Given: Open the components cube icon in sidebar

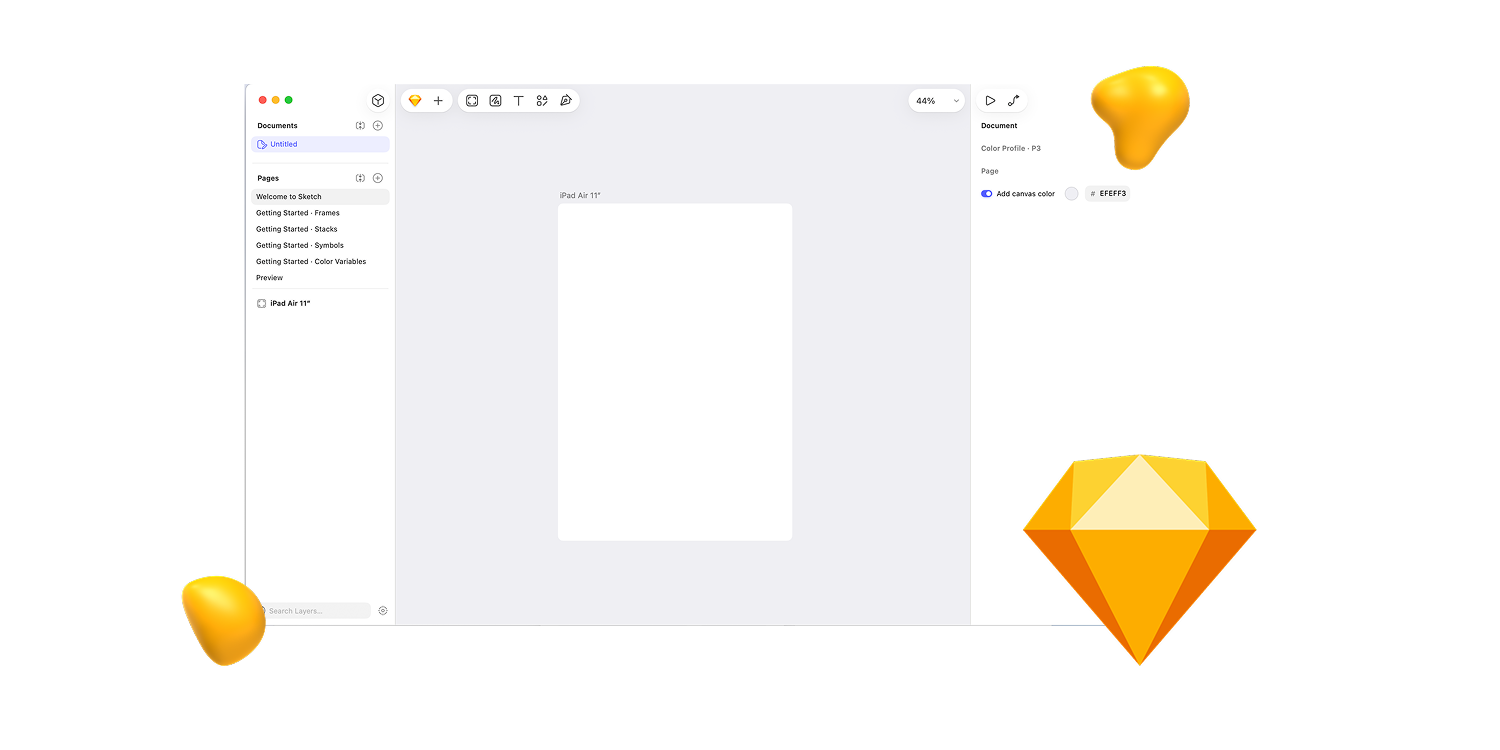Looking at the screenshot, I should click(378, 100).
